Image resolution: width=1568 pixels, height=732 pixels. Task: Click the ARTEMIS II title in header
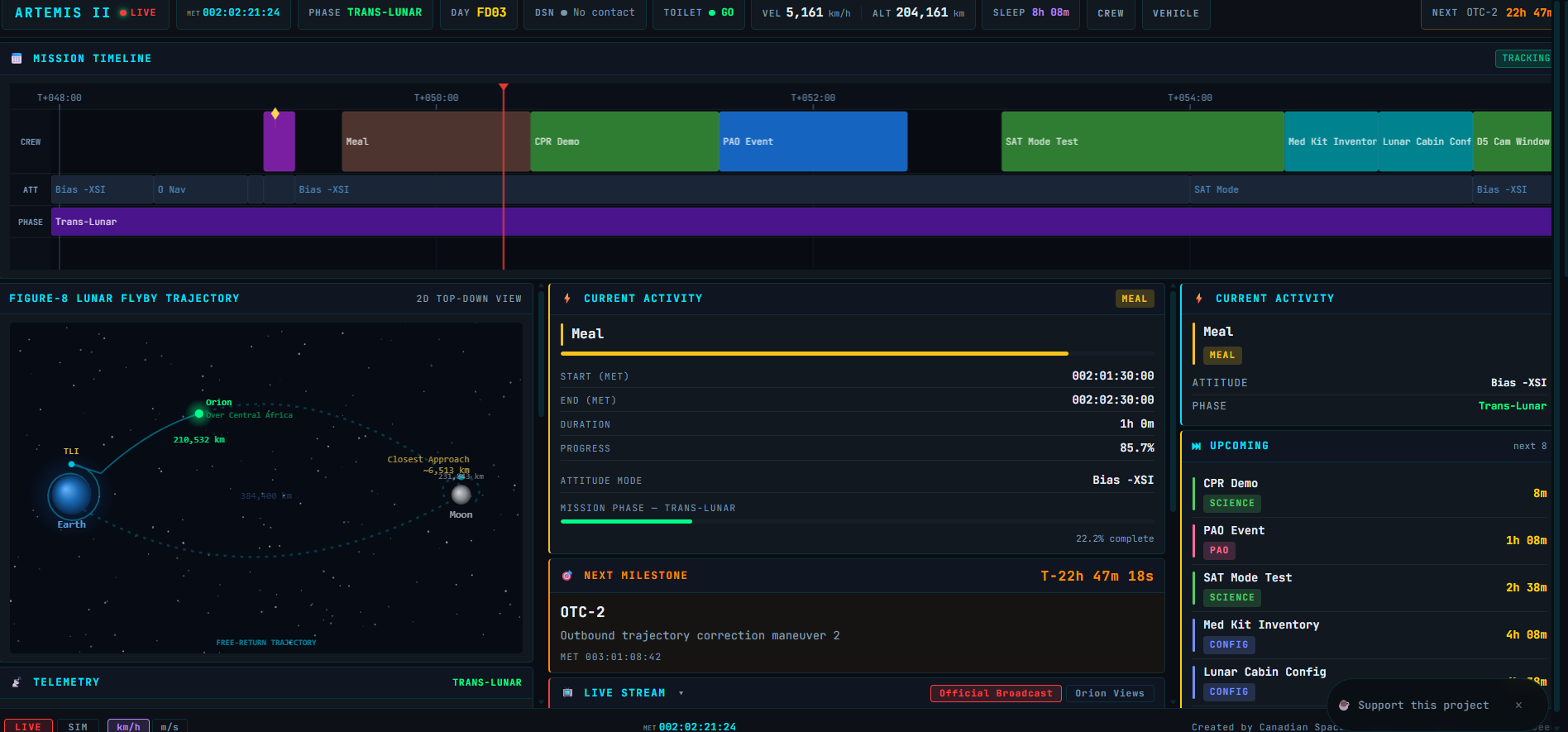[62, 13]
